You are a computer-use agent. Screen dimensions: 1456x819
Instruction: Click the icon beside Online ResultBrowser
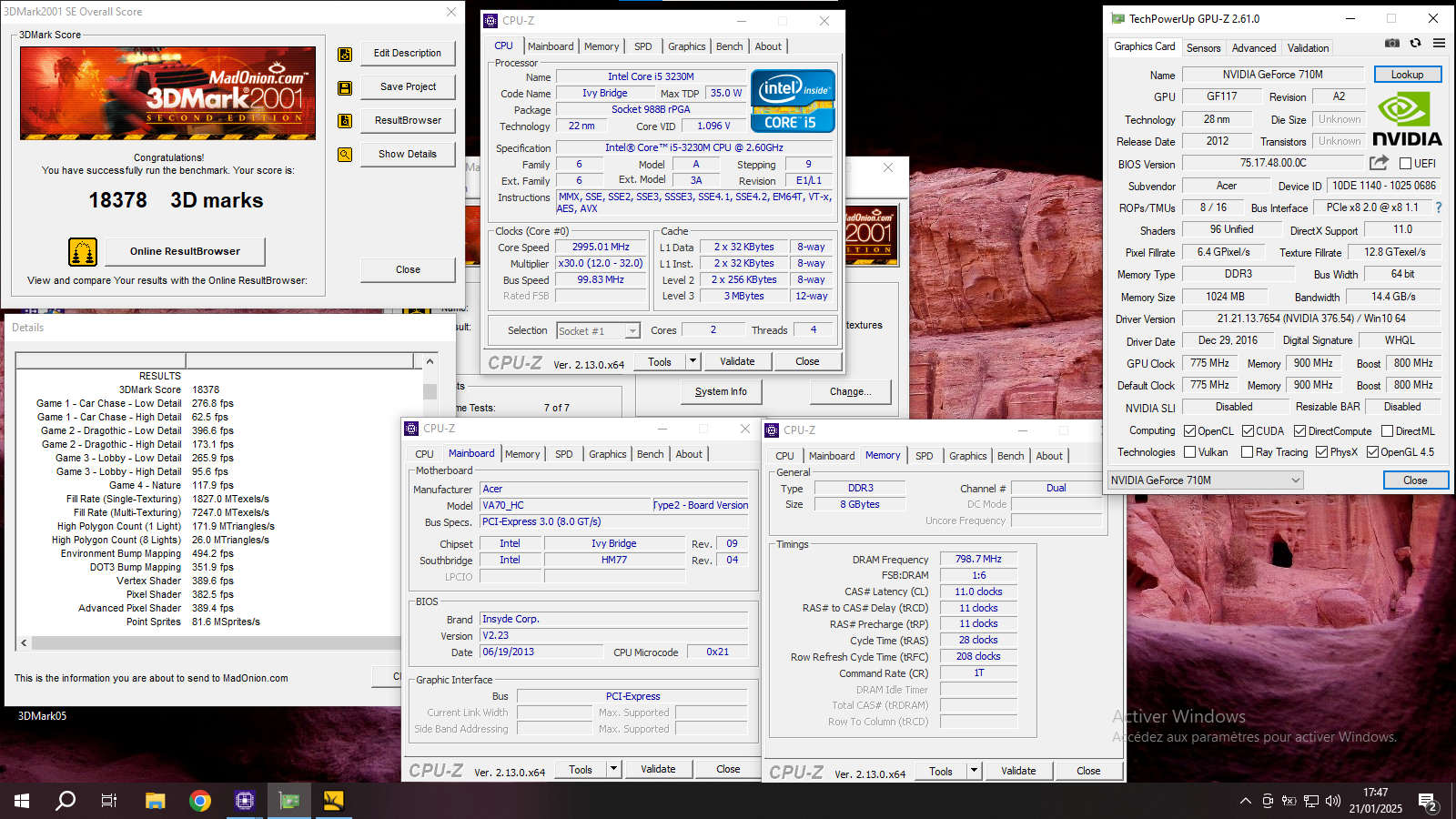[x=83, y=252]
